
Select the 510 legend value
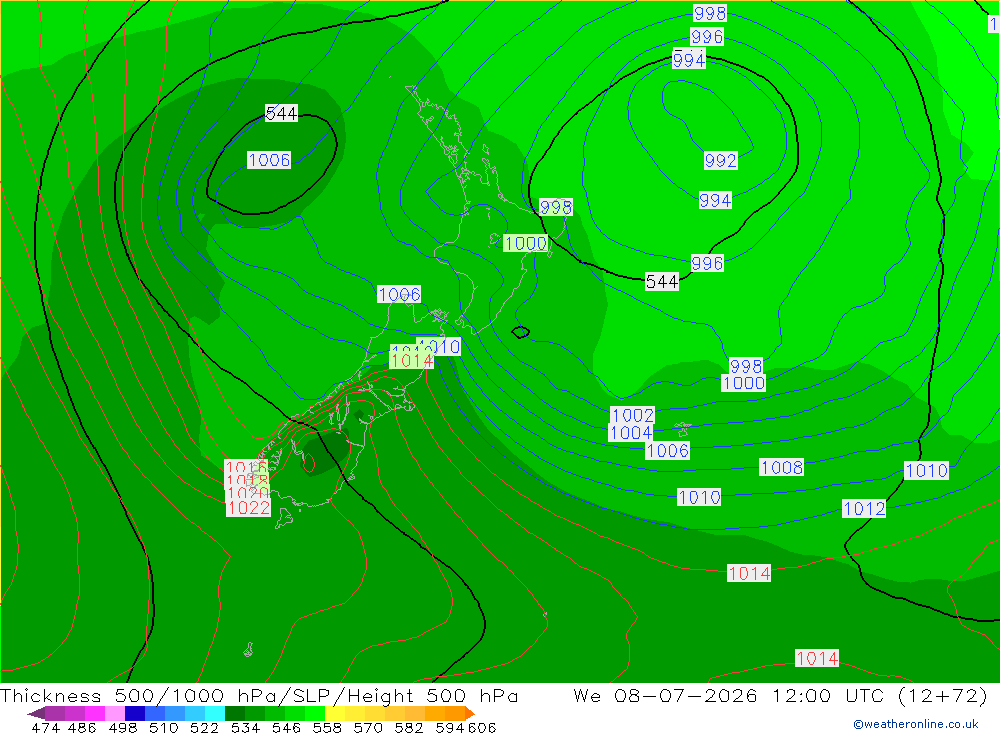164,727
